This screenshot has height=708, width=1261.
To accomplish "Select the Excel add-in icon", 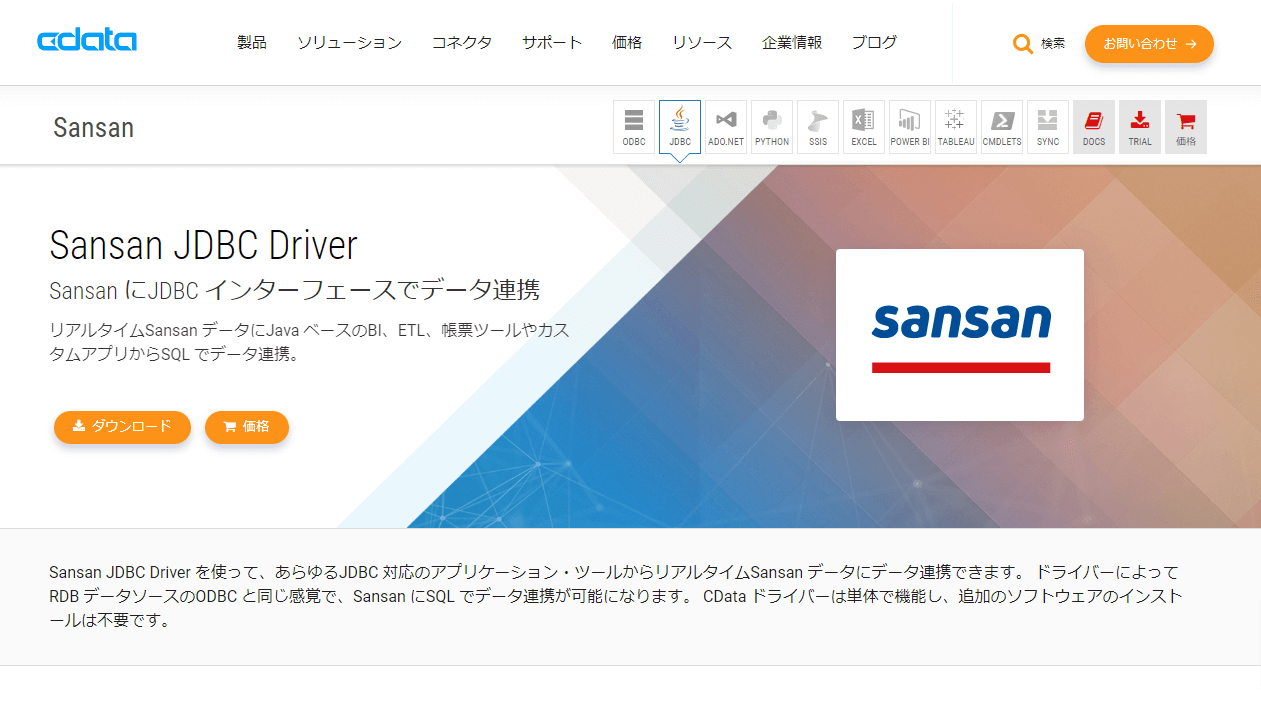I will [x=864, y=127].
